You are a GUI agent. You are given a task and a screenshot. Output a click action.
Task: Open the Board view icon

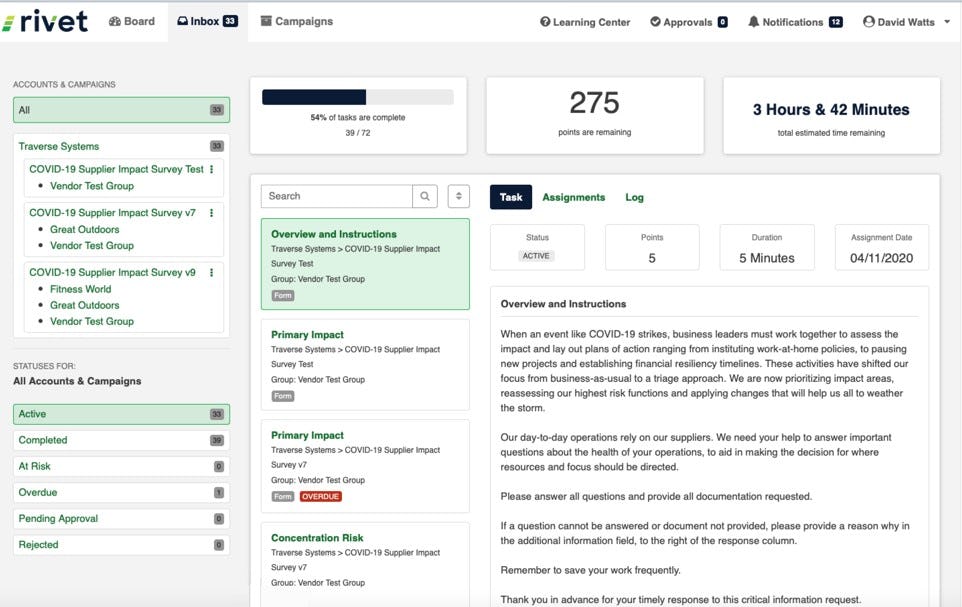pyautogui.click(x=114, y=20)
